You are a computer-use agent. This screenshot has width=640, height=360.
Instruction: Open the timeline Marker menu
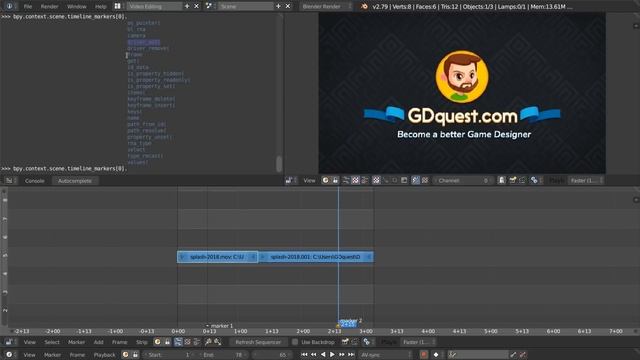click(x=52, y=355)
